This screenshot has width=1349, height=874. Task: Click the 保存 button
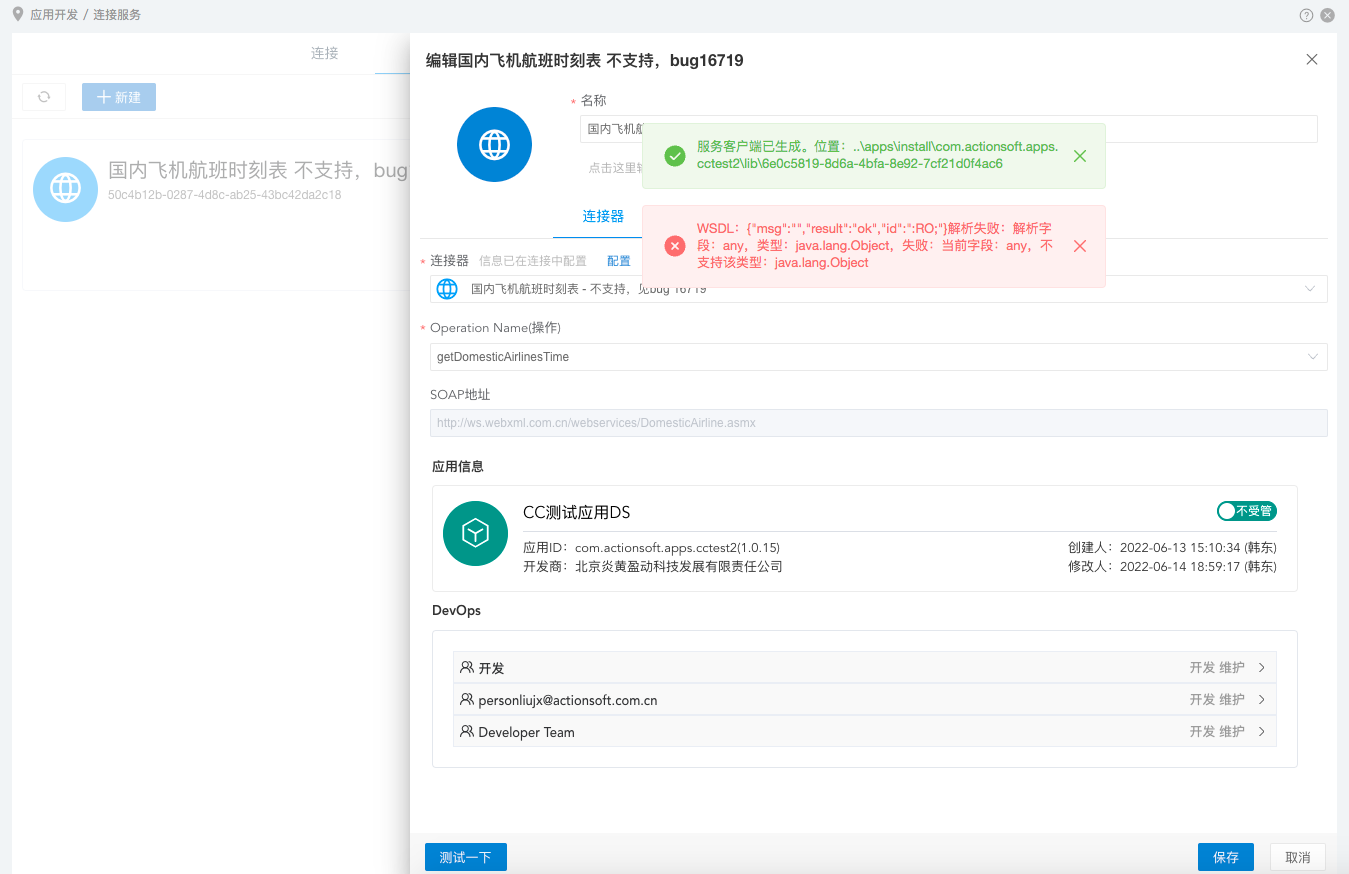(x=1225, y=857)
